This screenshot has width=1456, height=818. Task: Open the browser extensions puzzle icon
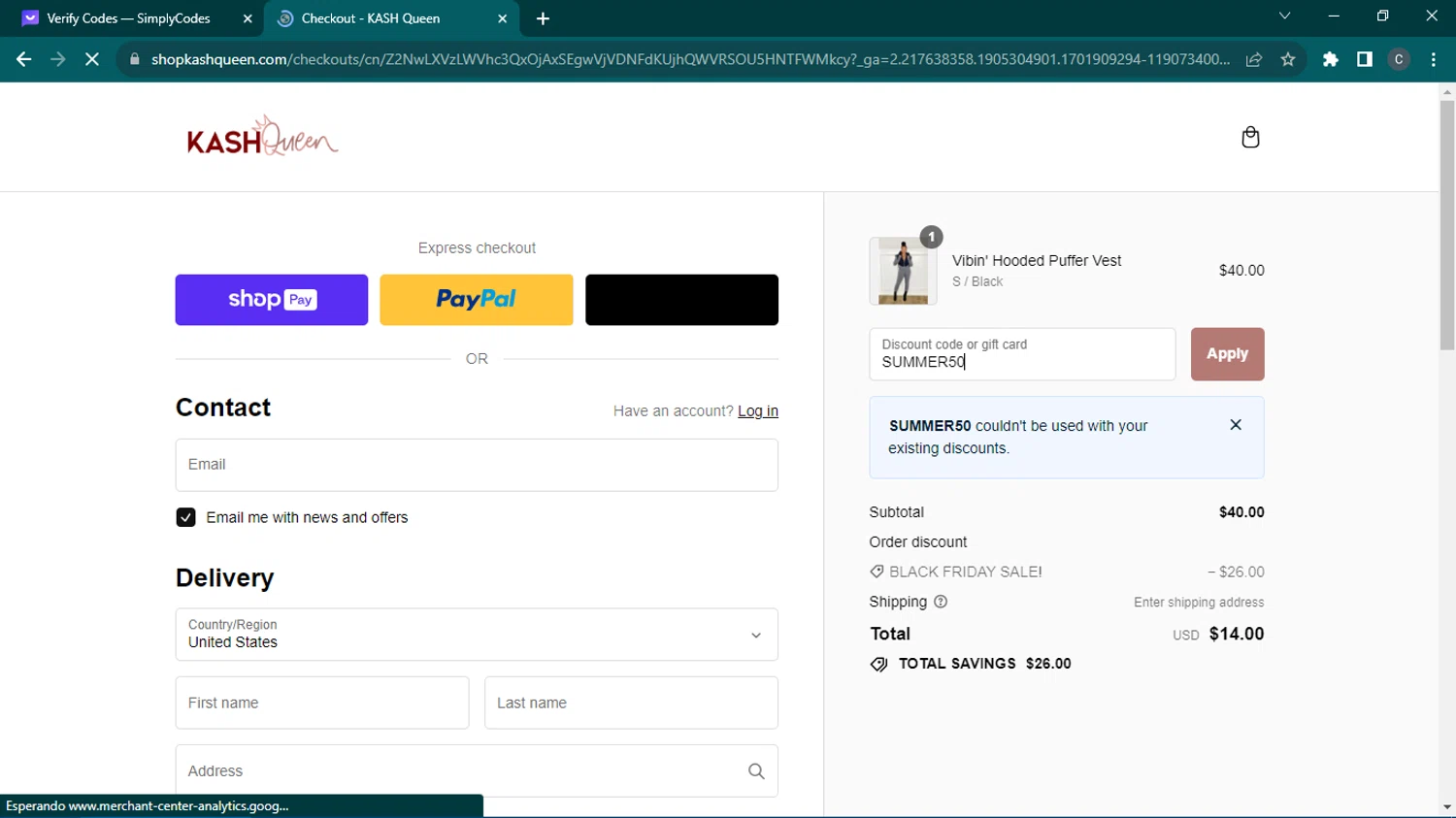(x=1331, y=59)
